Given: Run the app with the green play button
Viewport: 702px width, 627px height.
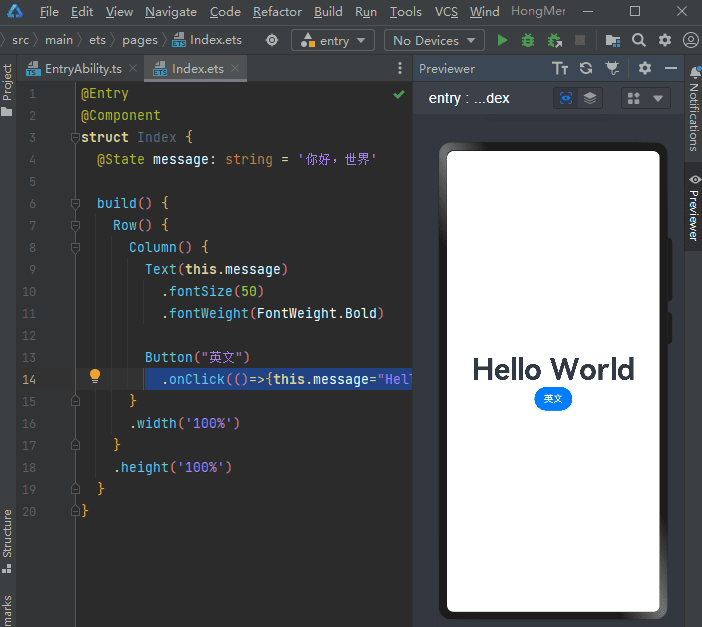Looking at the screenshot, I should coord(502,41).
